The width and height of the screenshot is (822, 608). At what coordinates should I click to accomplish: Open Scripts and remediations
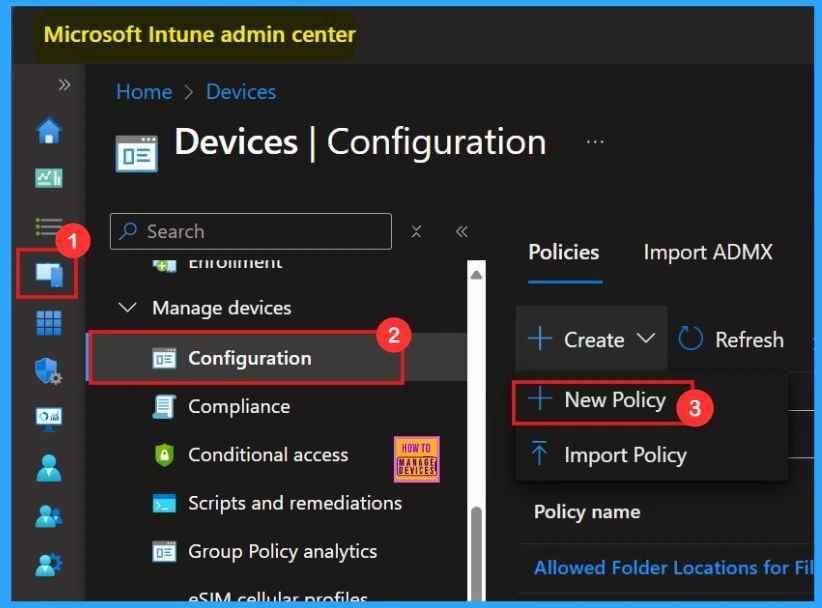coord(295,503)
